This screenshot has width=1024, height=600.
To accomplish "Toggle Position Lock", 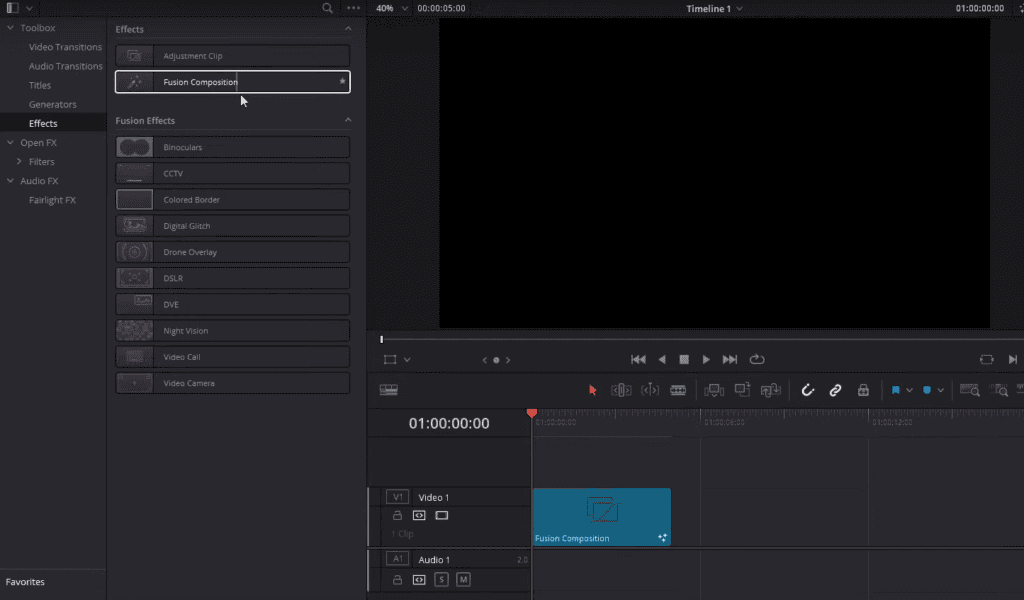I will (x=863, y=390).
